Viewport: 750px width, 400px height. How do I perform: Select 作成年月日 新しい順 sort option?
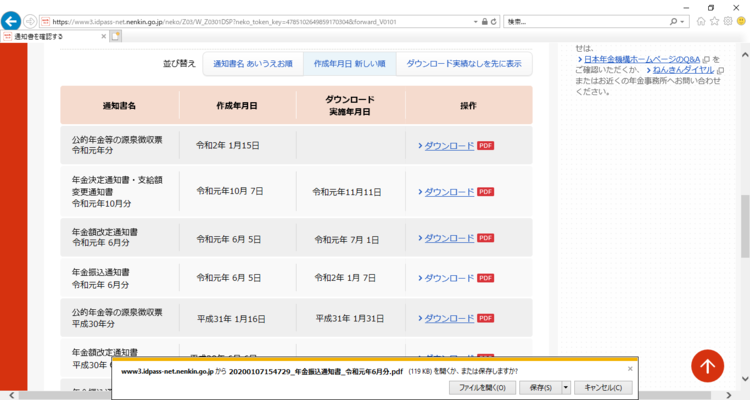[x=349, y=63]
